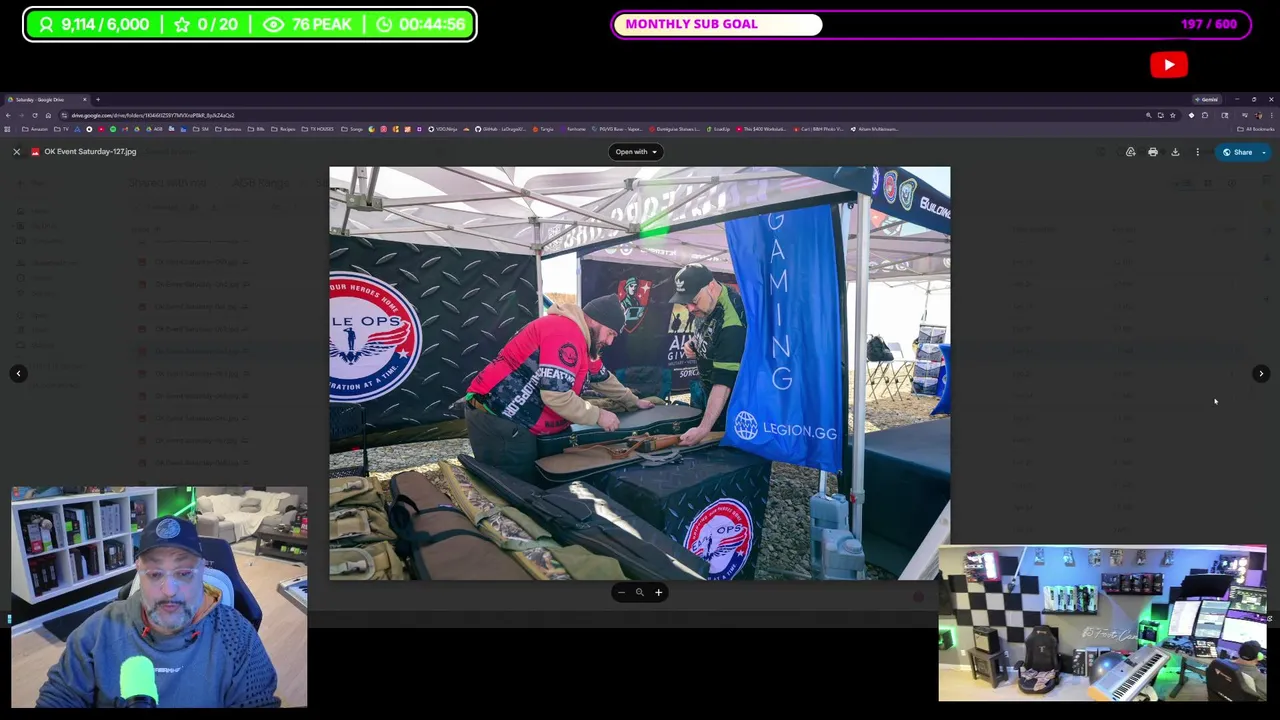
Task: Open the Chrome extensions puzzle icon
Action: [x=1205, y=115]
